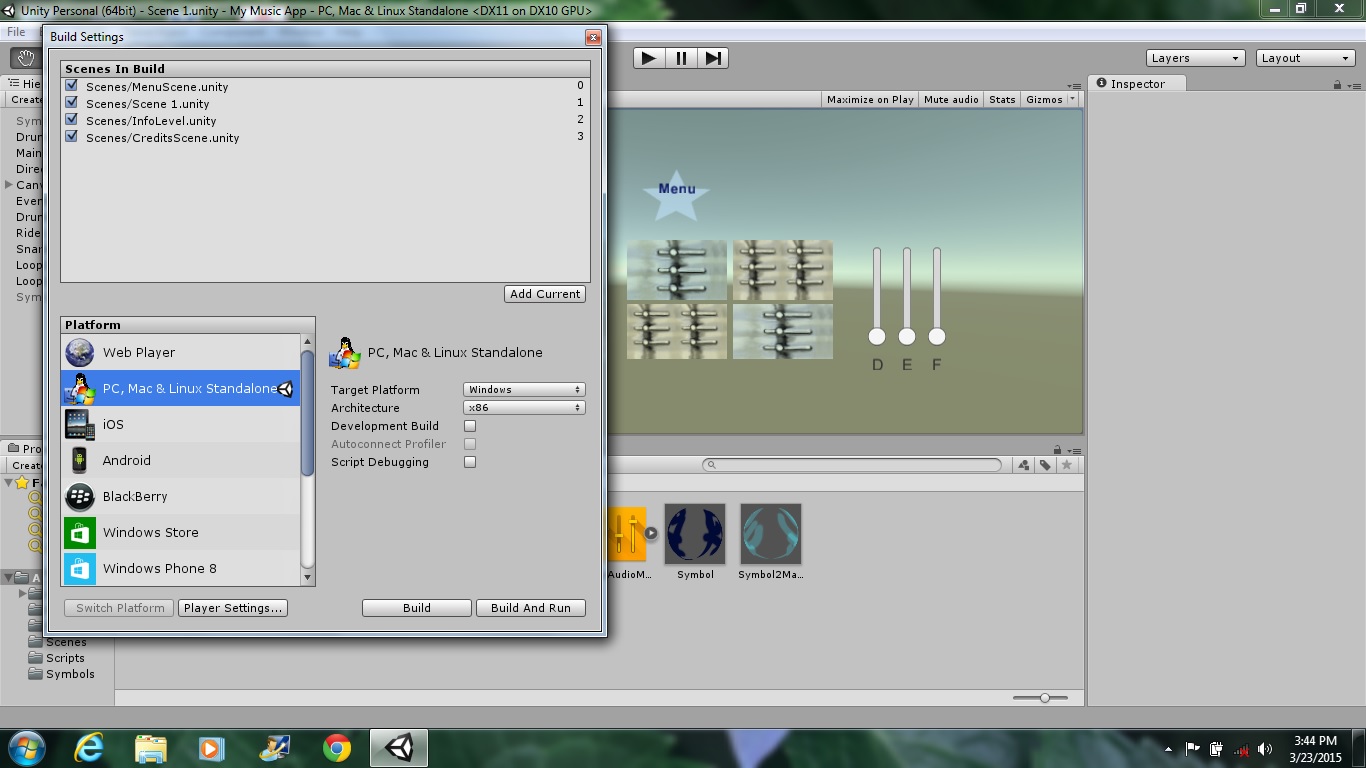Uncheck Scenes/CreditsScene.unity checkbox
1366x768 pixels.
[x=72, y=136]
